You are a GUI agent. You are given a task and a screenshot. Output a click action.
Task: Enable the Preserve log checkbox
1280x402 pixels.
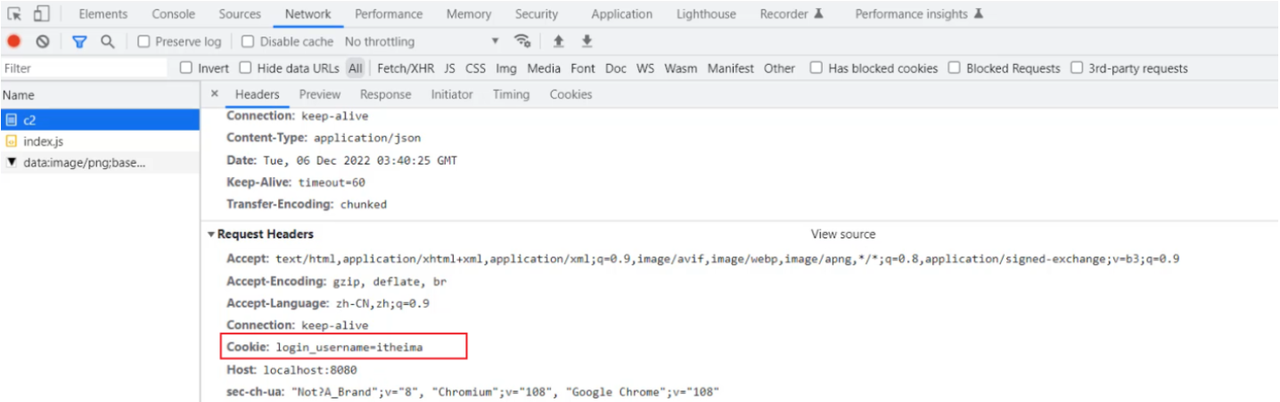144,42
